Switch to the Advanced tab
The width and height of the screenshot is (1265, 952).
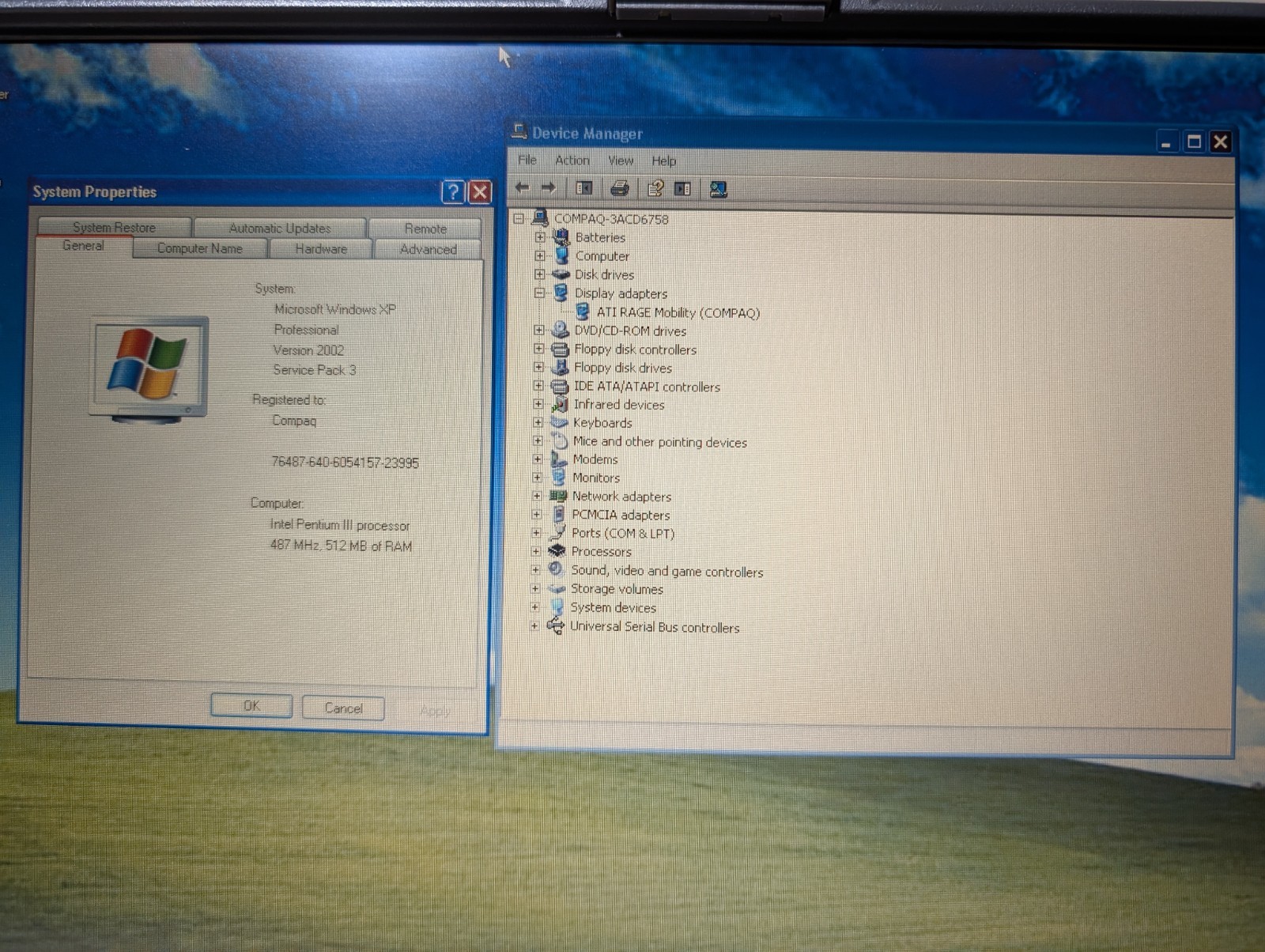click(429, 249)
